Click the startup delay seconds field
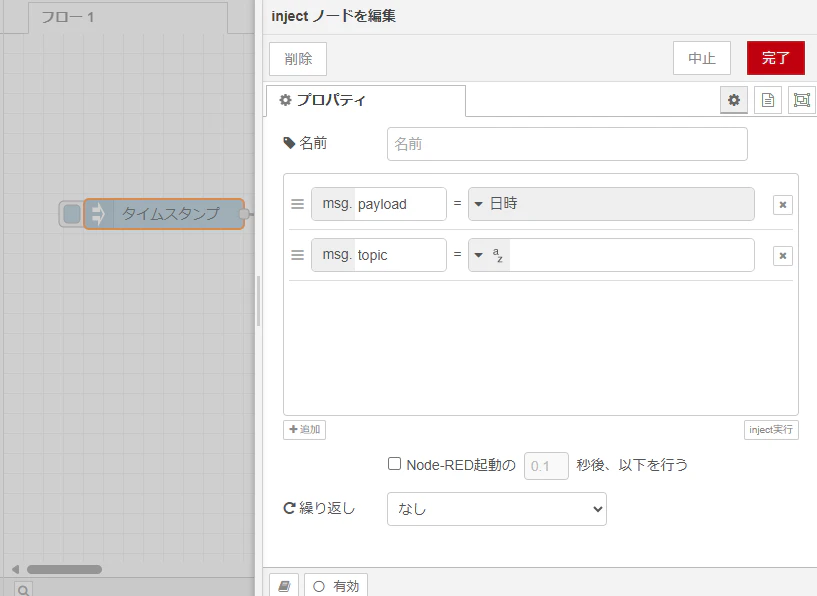Image resolution: width=817 pixels, height=596 pixels. pyautogui.click(x=546, y=466)
